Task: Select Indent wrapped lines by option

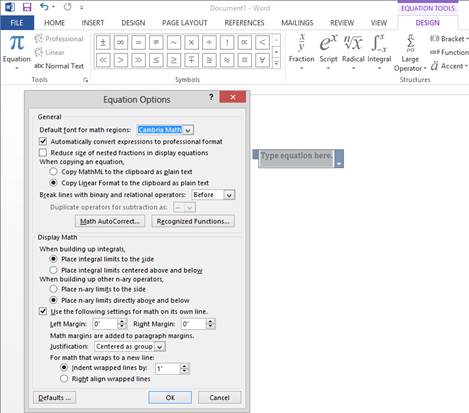Action: click(x=64, y=367)
